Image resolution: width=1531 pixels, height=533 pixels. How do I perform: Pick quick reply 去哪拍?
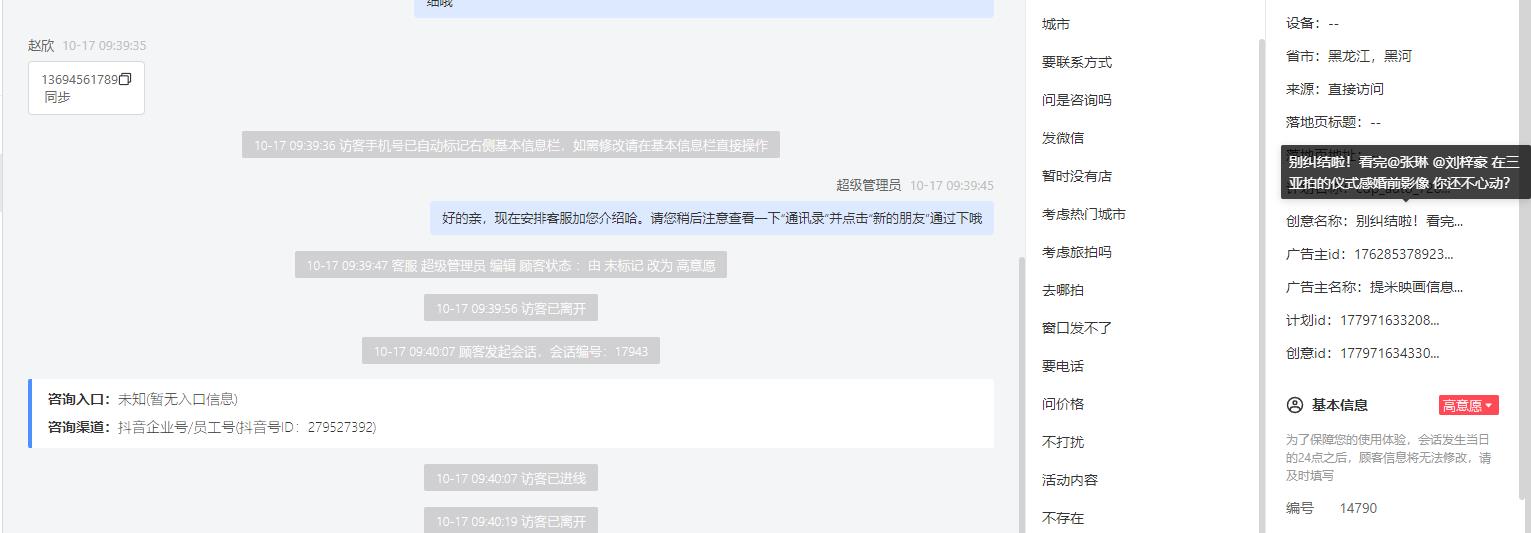1063,290
